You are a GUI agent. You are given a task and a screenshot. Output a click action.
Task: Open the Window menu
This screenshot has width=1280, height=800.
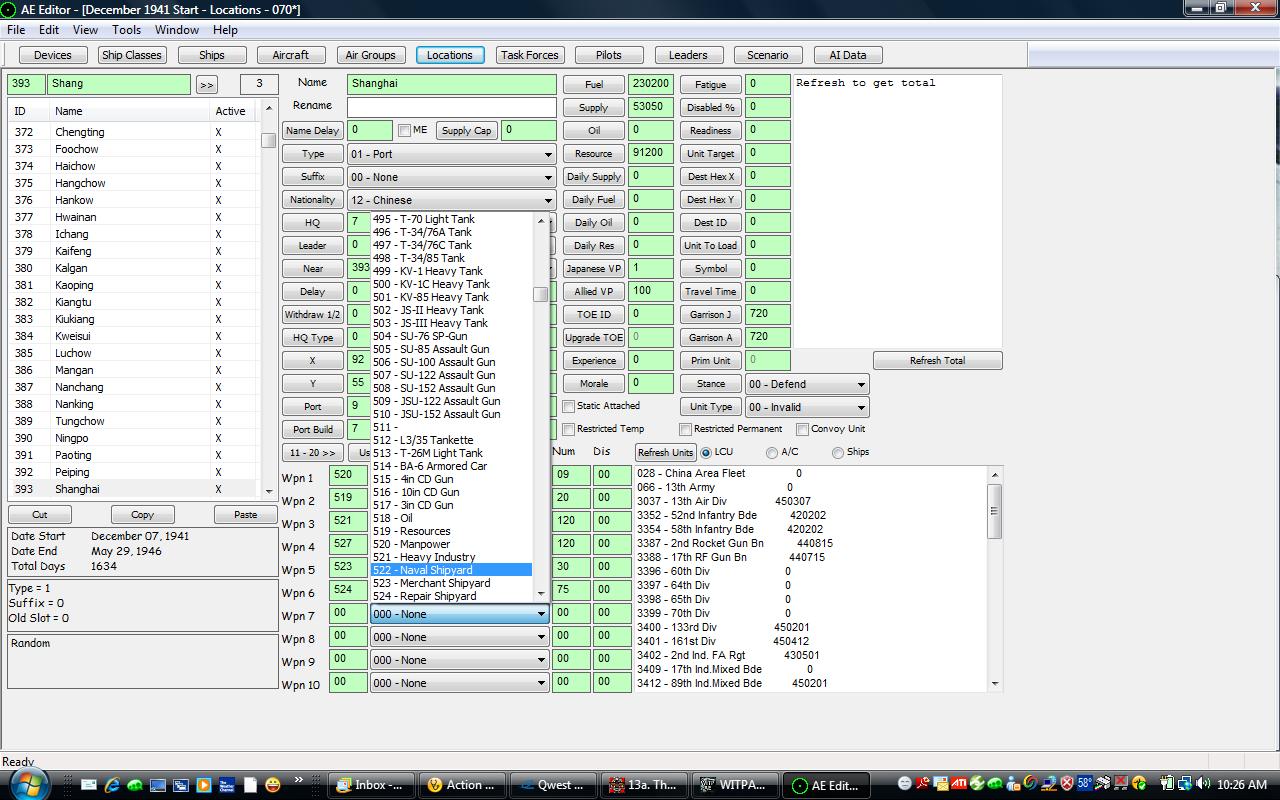click(176, 30)
